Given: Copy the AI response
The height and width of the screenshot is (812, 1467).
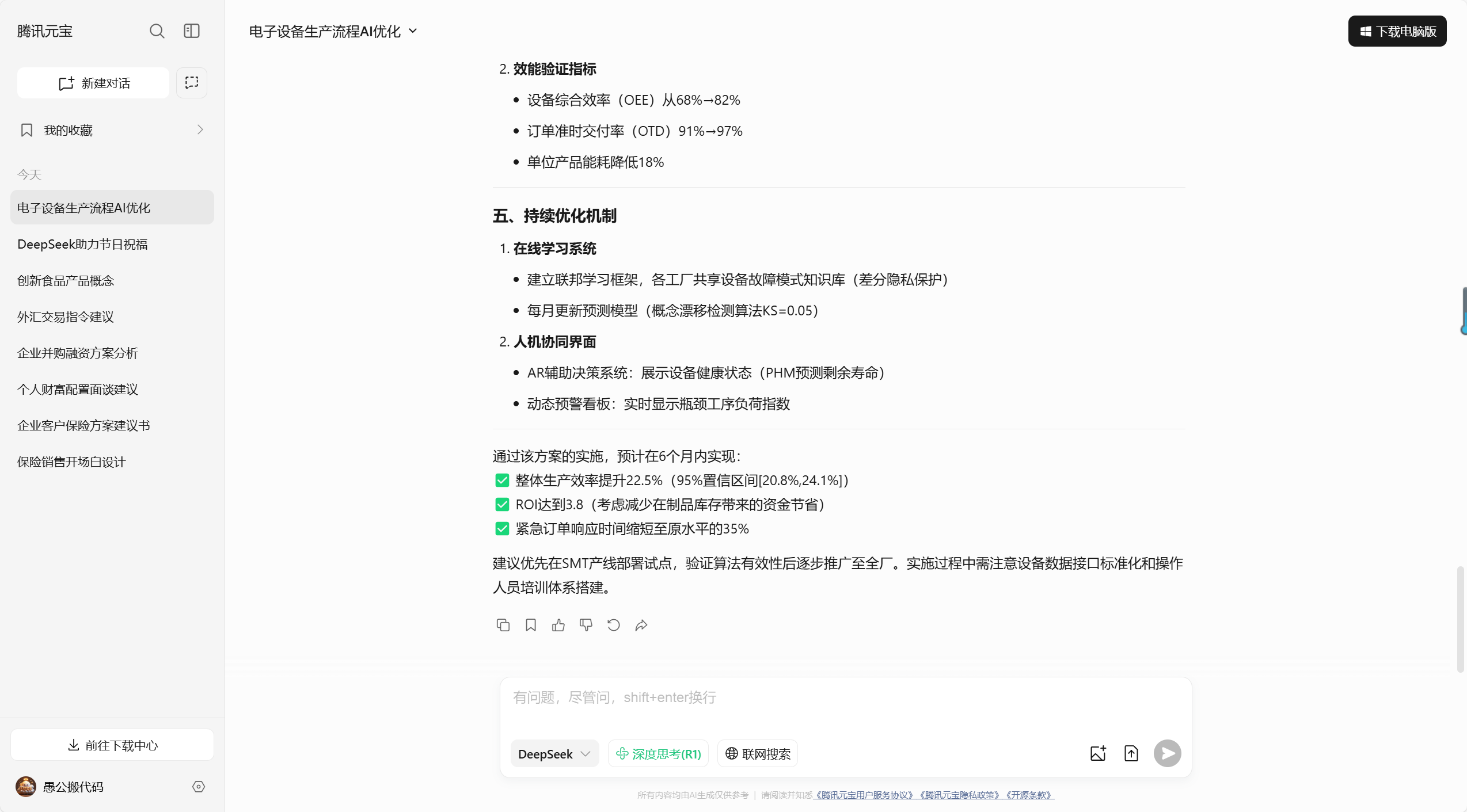Looking at the screenshot, I should pyautogui.click(x=502, y=625).
